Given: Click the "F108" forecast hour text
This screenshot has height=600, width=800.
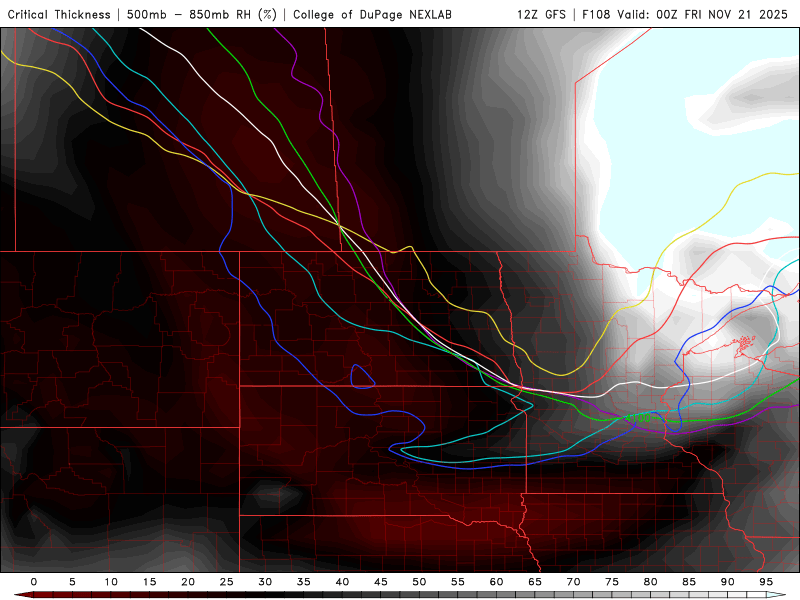Looking at the screenshot, I should click(x=596, y=15).
